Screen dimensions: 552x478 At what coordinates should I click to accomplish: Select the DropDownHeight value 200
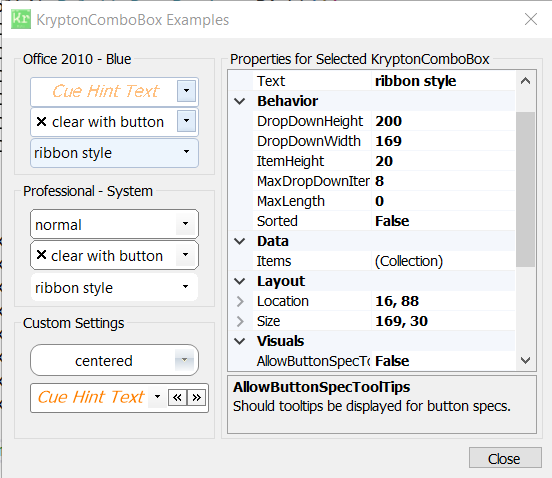coord(444,121)
